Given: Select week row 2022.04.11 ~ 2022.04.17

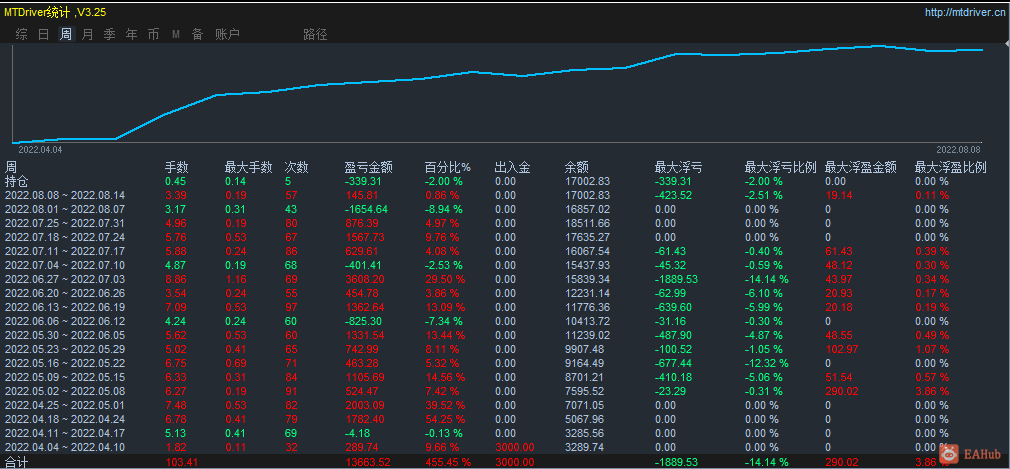Looking at the screenshot, I should tap(64, 433).
